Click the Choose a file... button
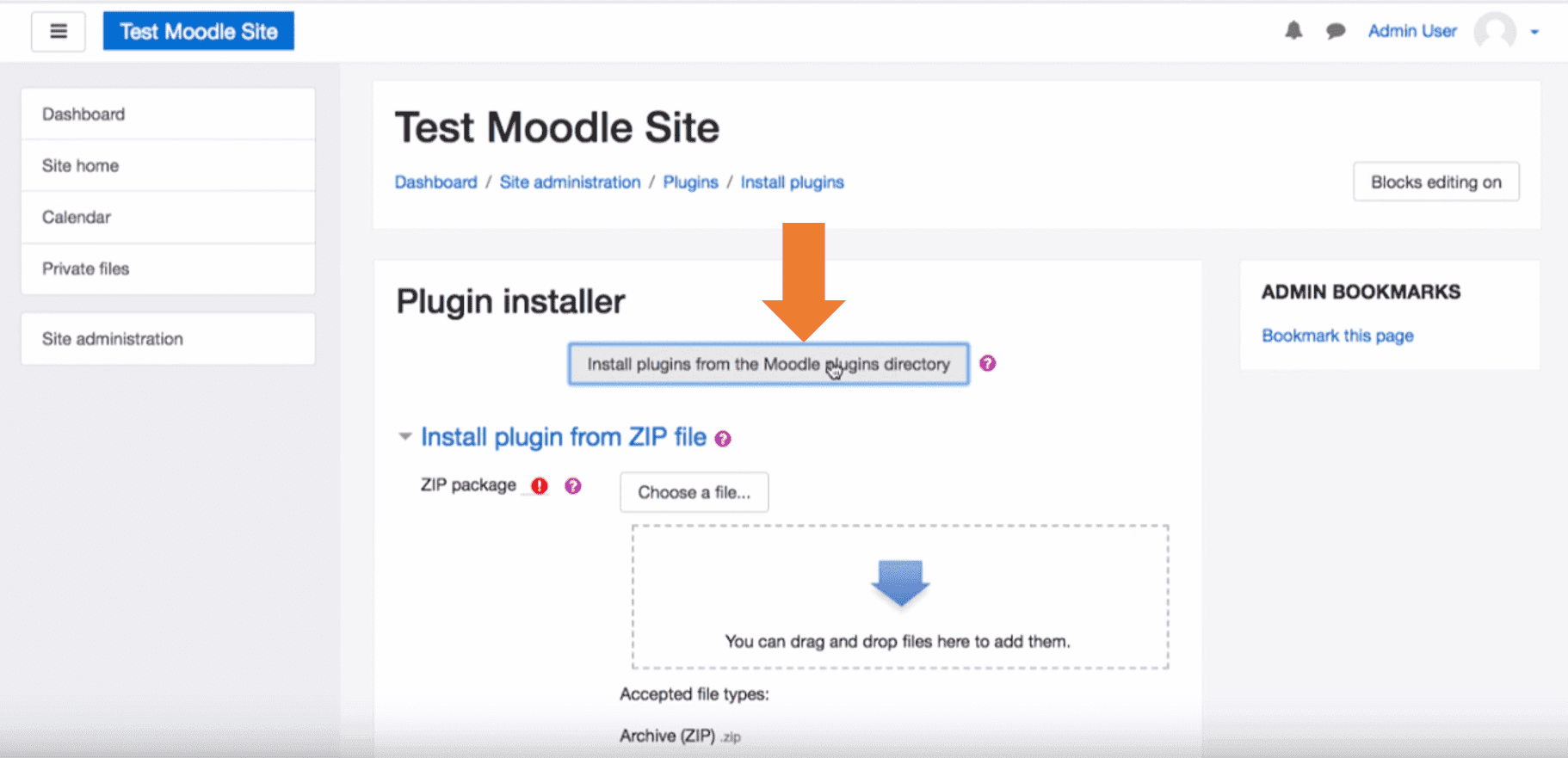The width and height of the screenshot is (1568, 758). (x=694, y=492)
